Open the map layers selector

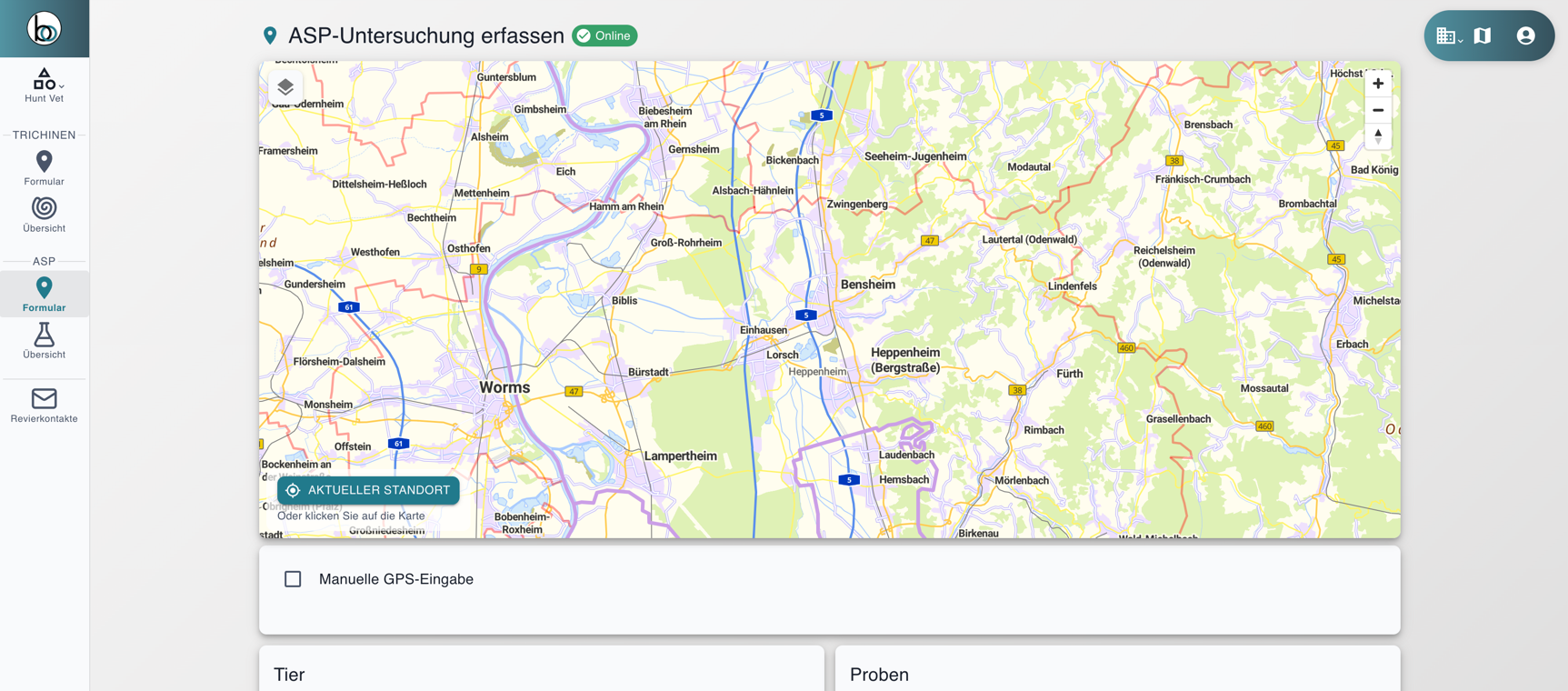coord(285,87)
